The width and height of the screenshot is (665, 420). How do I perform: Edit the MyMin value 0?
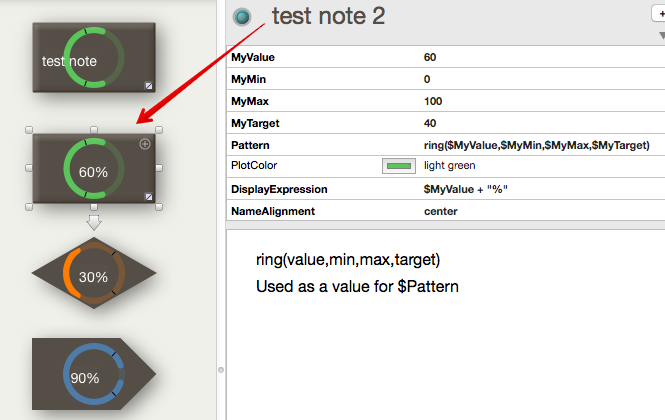[x=427, y=79]
